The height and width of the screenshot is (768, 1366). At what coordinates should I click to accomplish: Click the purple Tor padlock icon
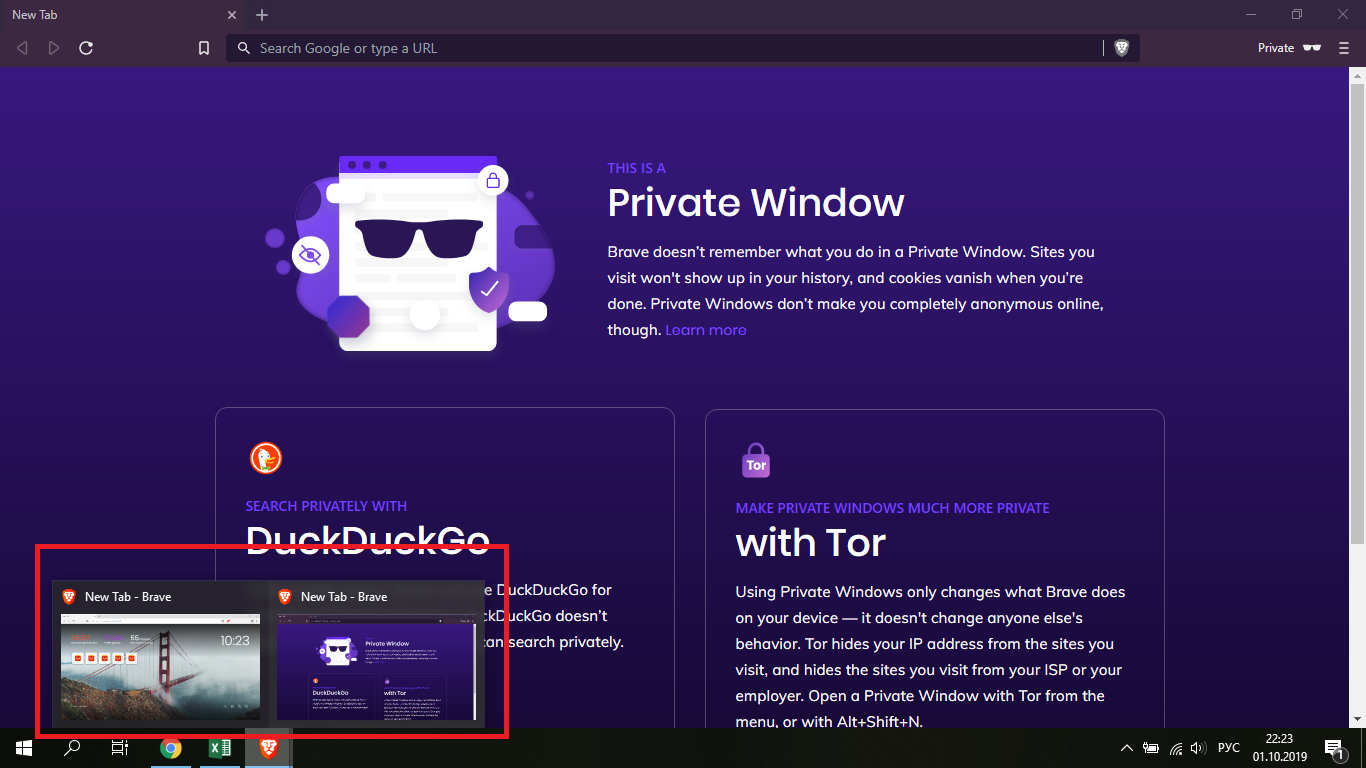(x=756, y=460)
